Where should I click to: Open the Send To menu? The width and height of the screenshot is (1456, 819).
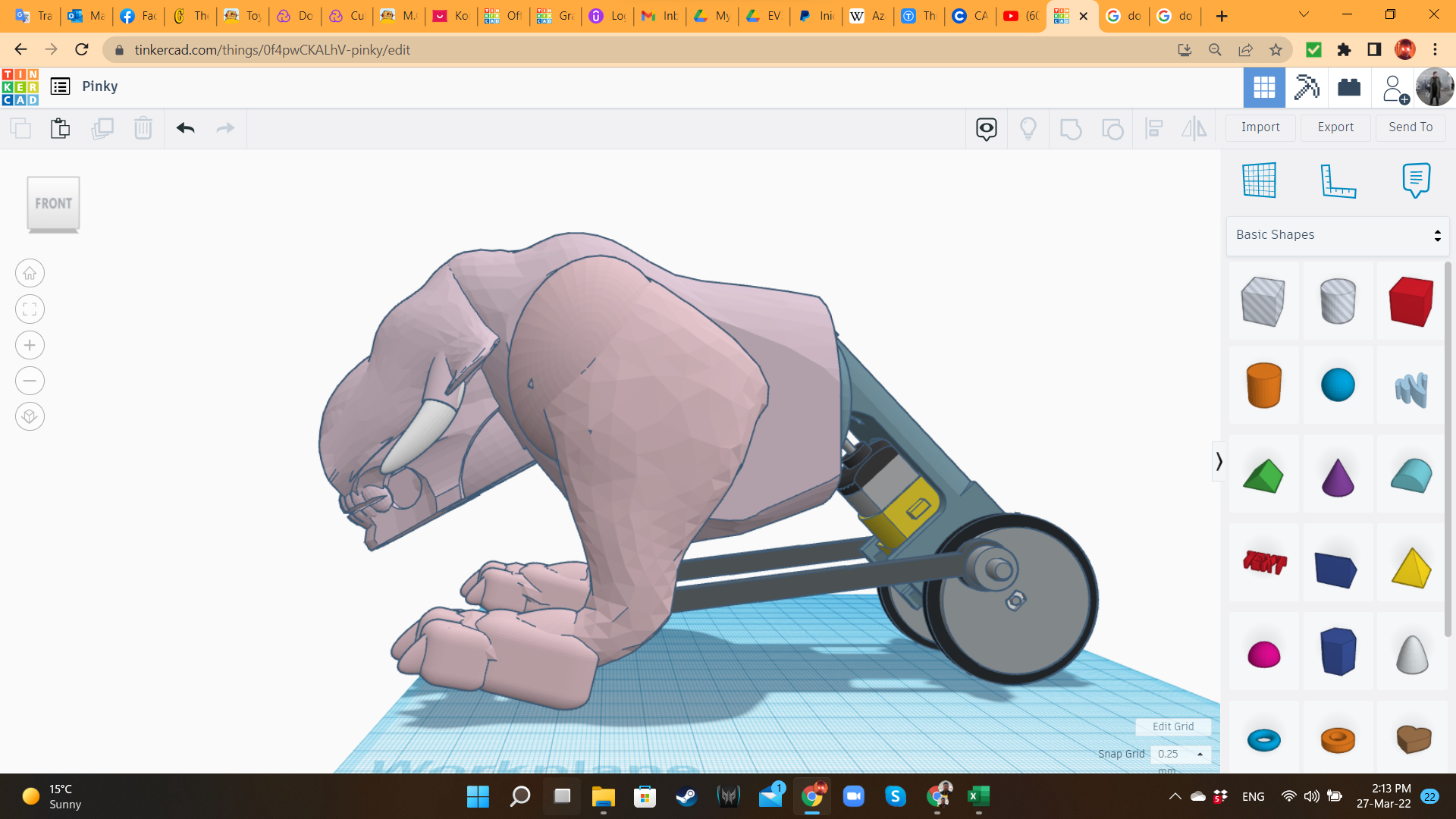tap(1410, 127)
